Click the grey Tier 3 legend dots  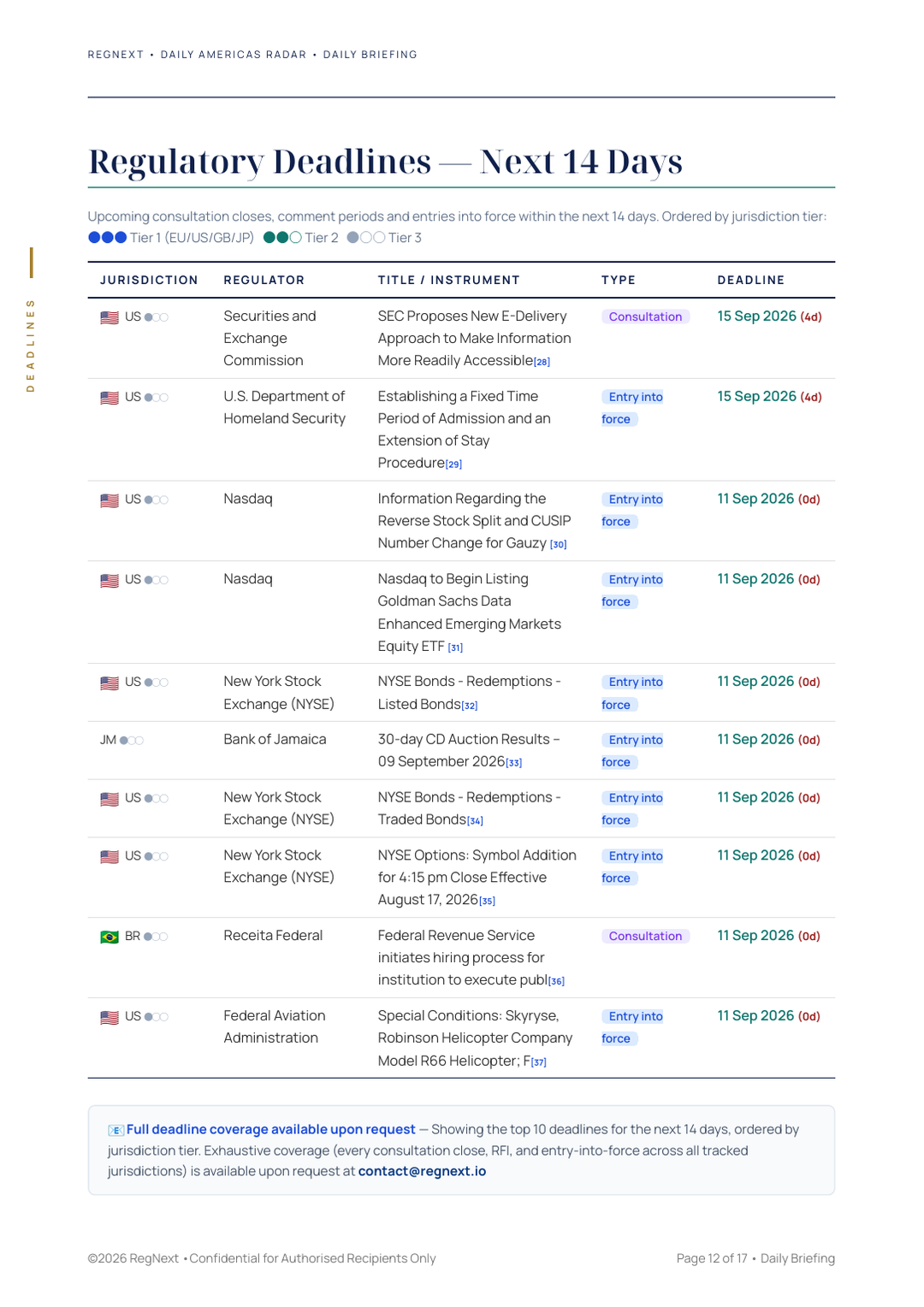366,238
